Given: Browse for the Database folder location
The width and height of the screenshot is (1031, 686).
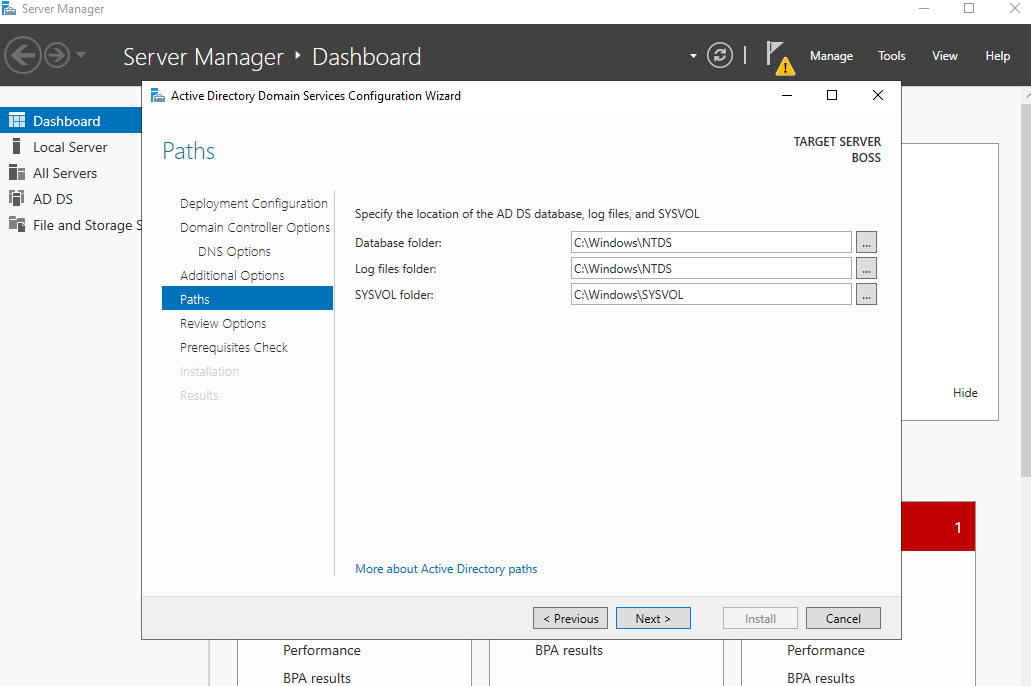Looking at the screenshot, I should pos(866,242).
